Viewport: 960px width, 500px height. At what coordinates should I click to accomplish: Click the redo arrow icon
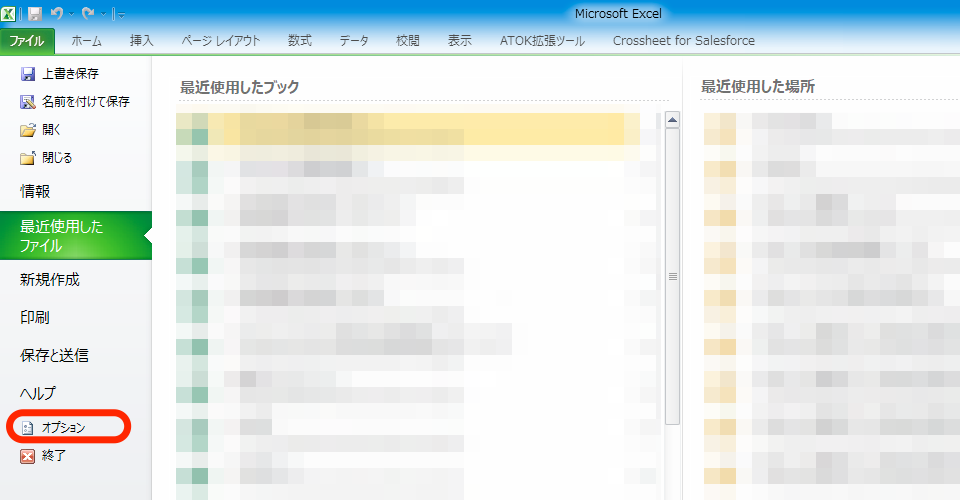click(x=87, y=14)
